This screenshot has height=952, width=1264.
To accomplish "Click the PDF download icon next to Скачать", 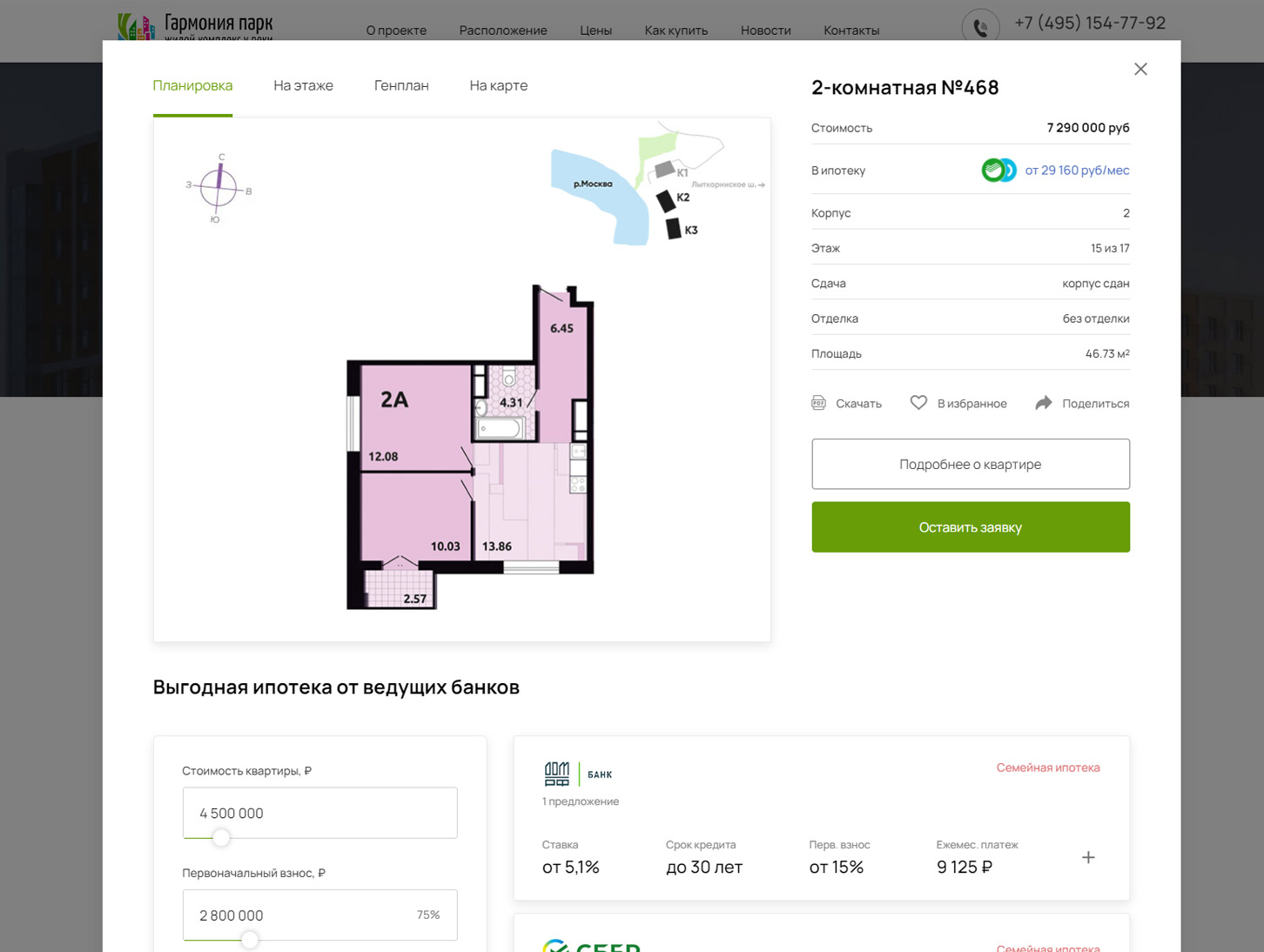I will pyautogui.click(x=818, y=403).
